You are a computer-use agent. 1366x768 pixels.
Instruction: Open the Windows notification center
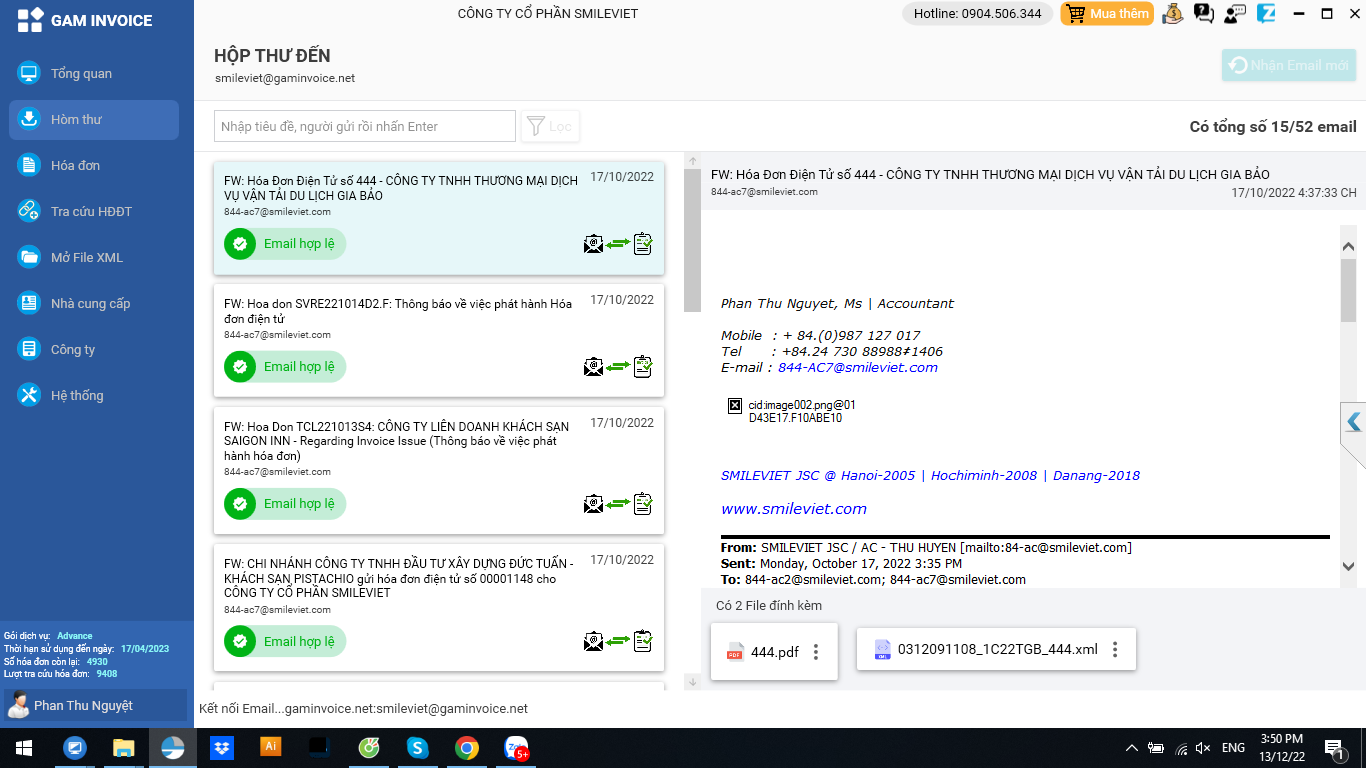click(1333, 748)
